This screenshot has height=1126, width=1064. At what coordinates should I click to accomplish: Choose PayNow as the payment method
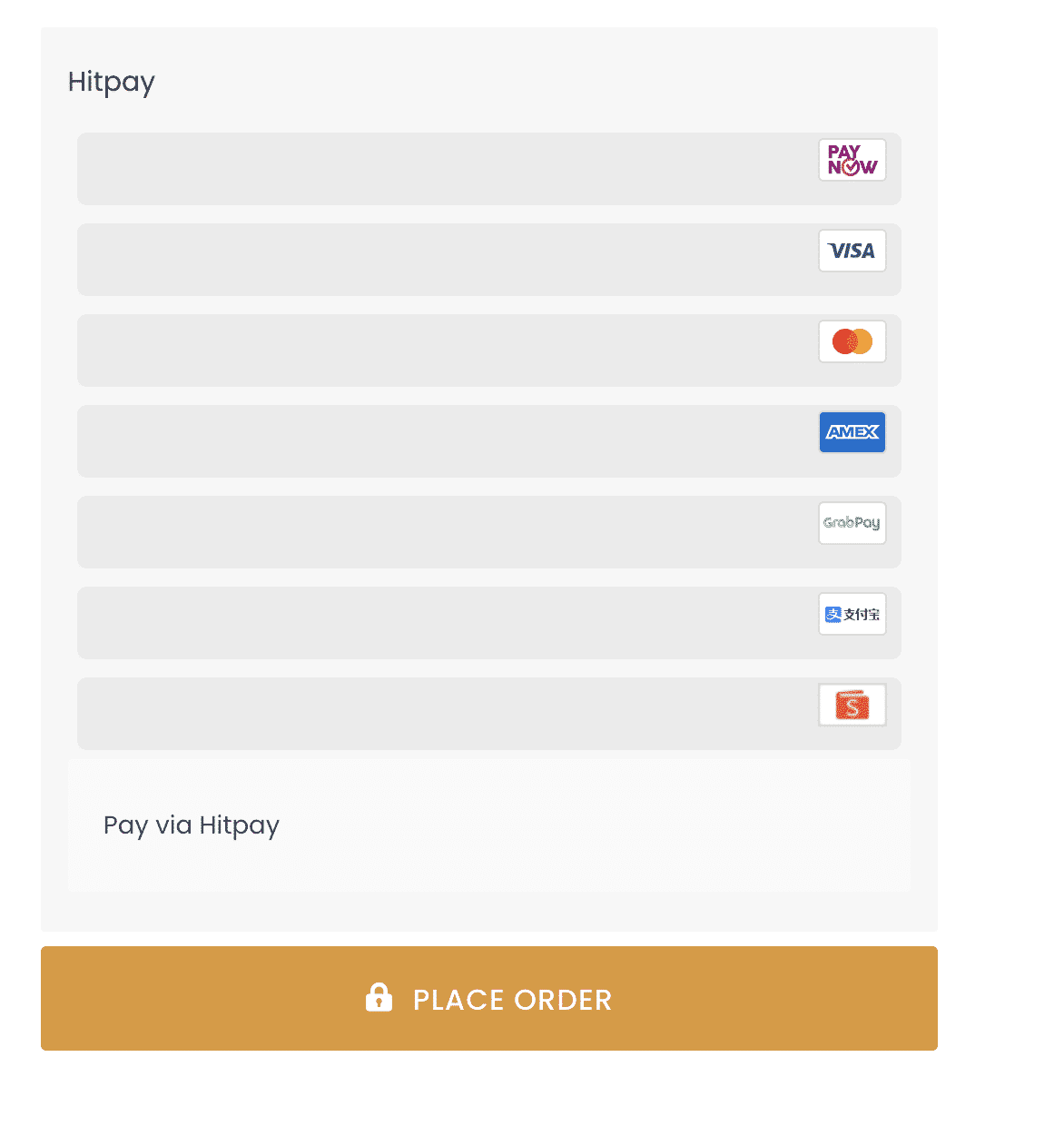[454, 168]
